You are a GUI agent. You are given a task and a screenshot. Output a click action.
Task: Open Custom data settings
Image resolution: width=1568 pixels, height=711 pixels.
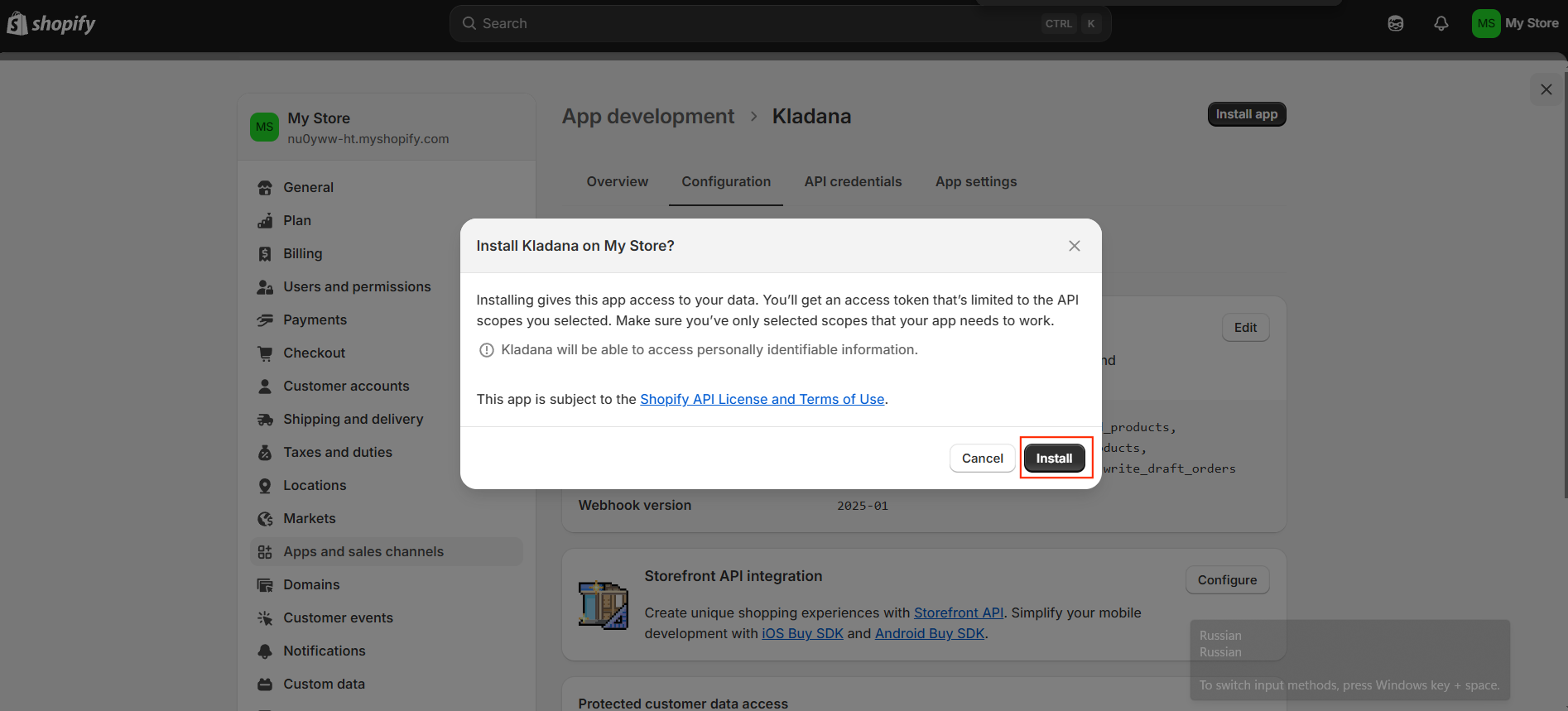pyautogui.click(x=386, y=685)
